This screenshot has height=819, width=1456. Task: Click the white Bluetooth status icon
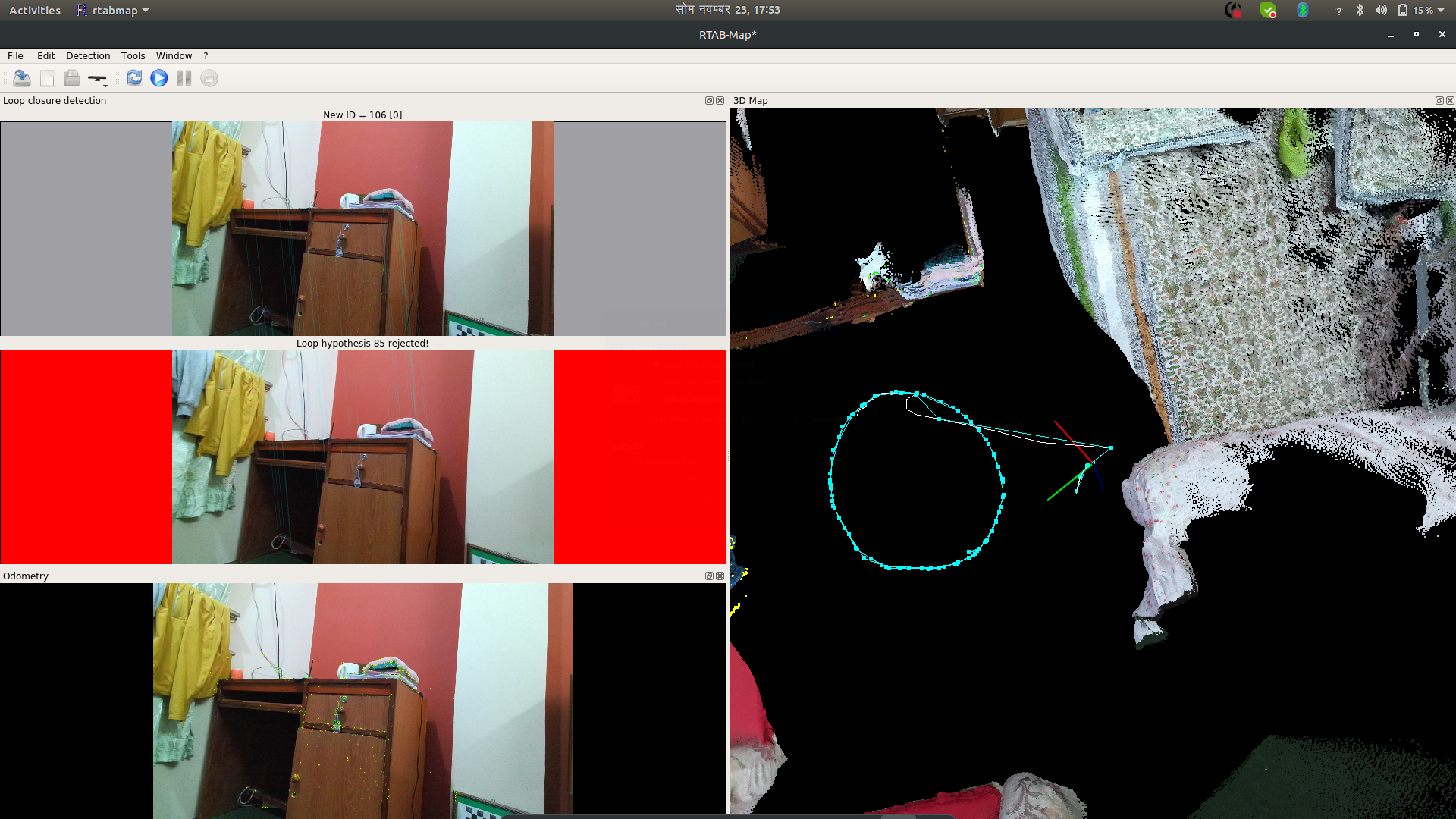[1360, 10]
